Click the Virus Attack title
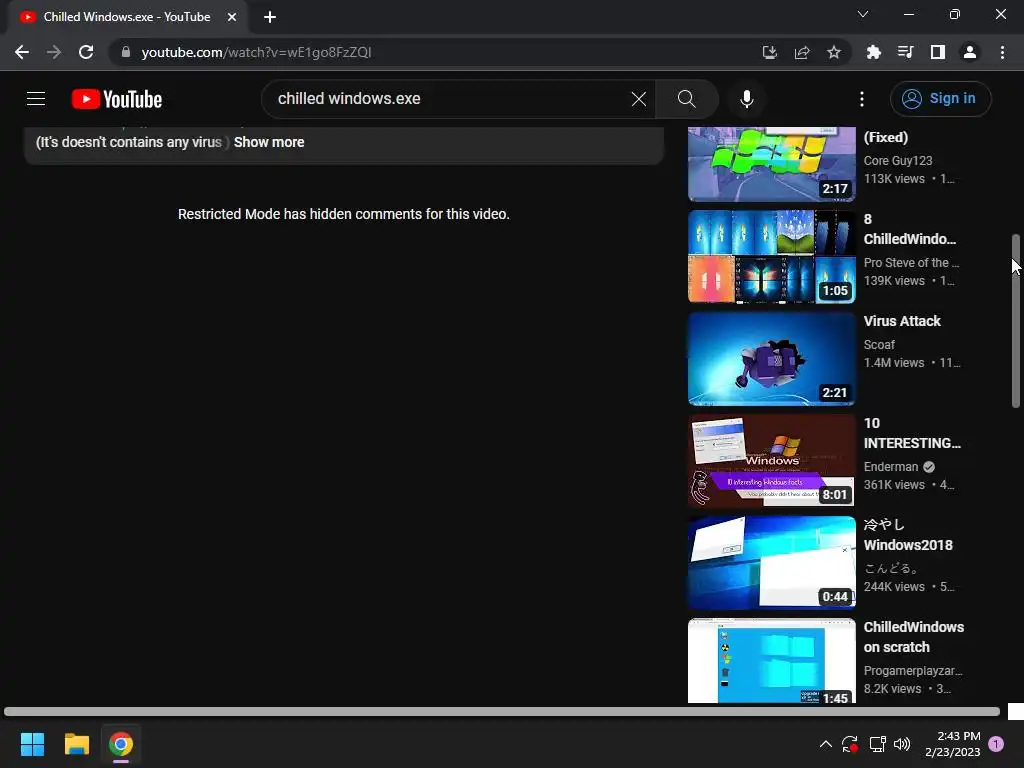 902,321
